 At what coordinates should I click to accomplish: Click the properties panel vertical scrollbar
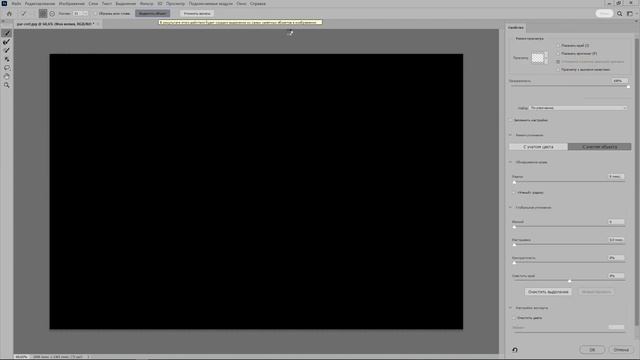(636, 182)
